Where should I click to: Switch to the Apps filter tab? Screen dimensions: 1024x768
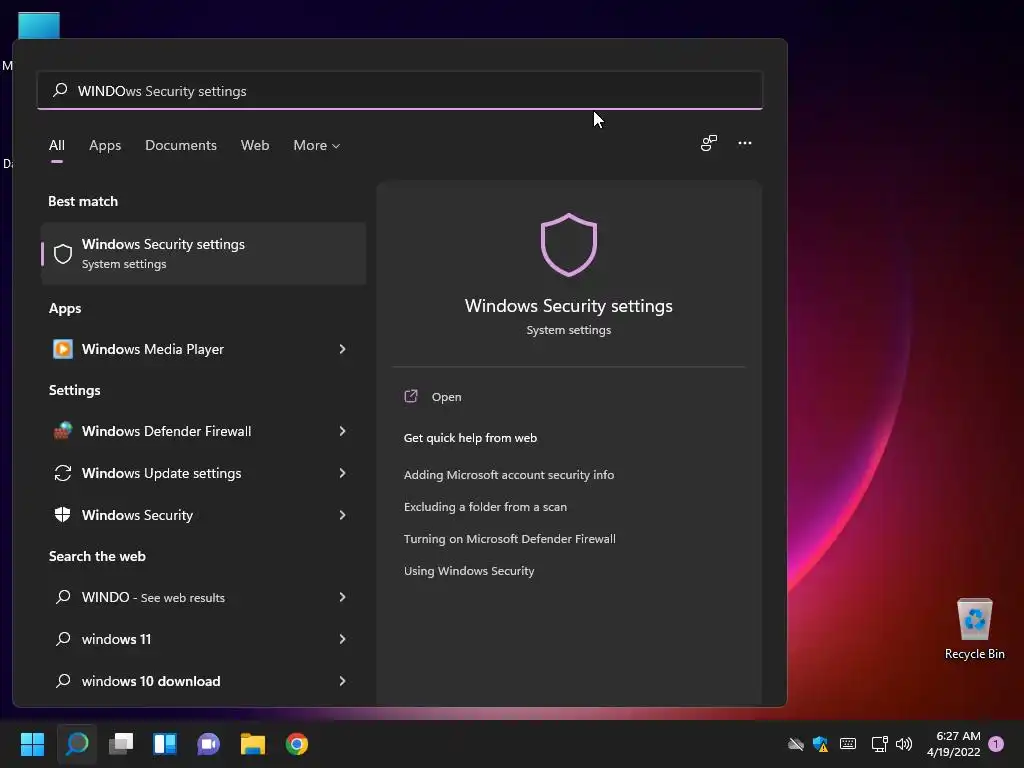point(105,145)
